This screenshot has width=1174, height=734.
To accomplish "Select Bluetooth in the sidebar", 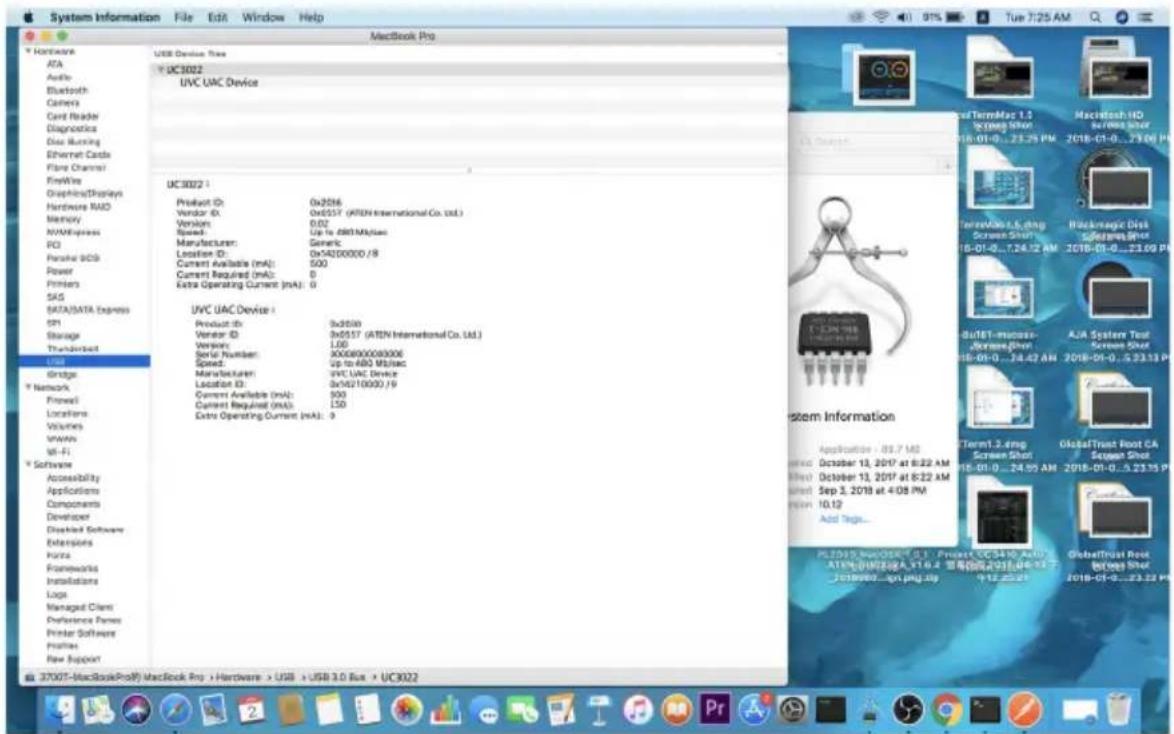I will point(67,90).
